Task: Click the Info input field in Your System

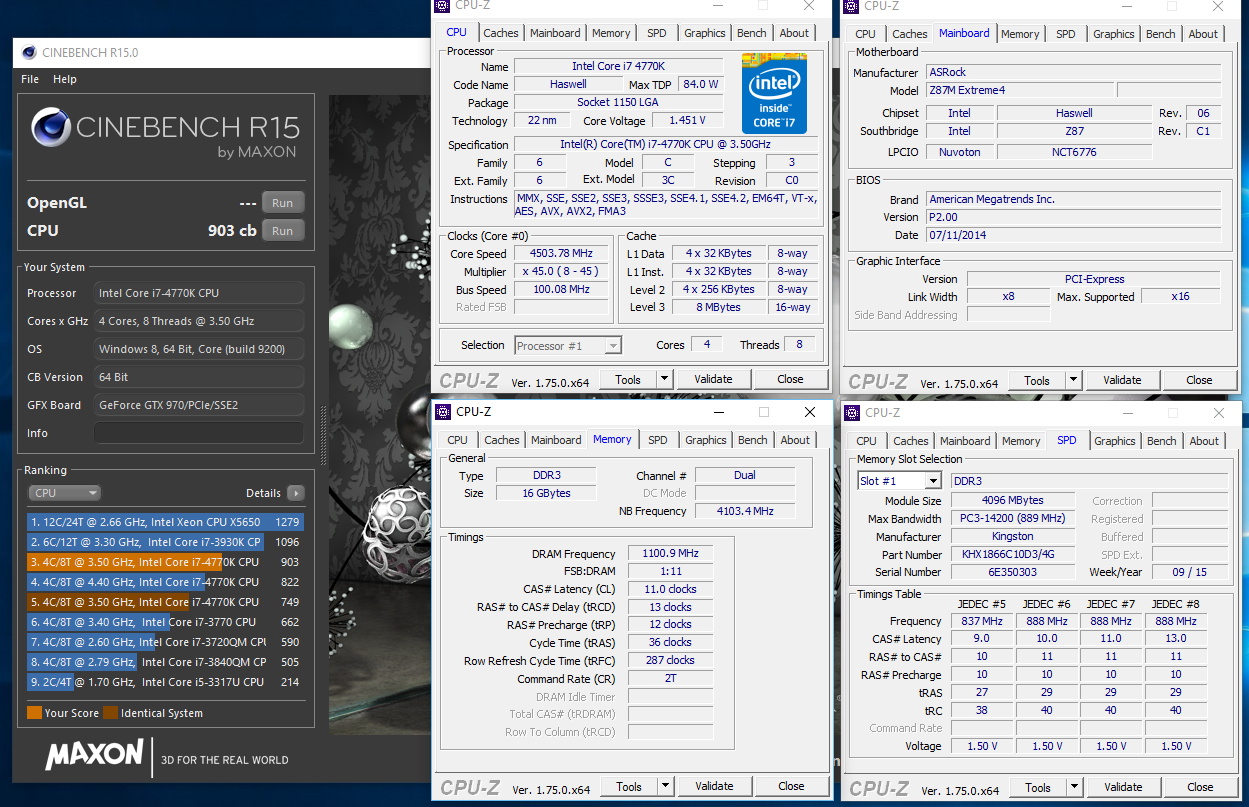Action: (199, 433)
